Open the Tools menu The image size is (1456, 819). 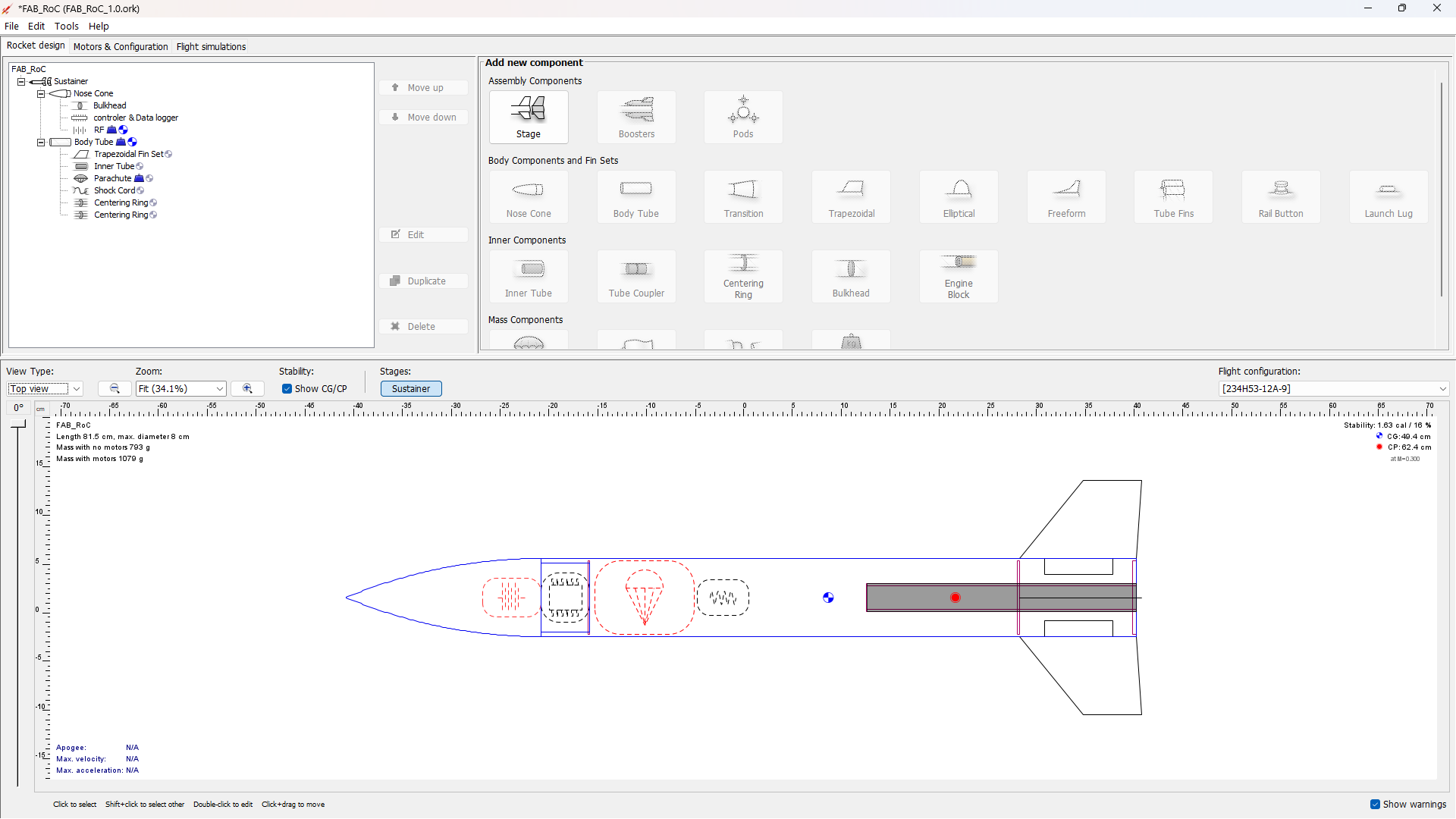[67, 26]
